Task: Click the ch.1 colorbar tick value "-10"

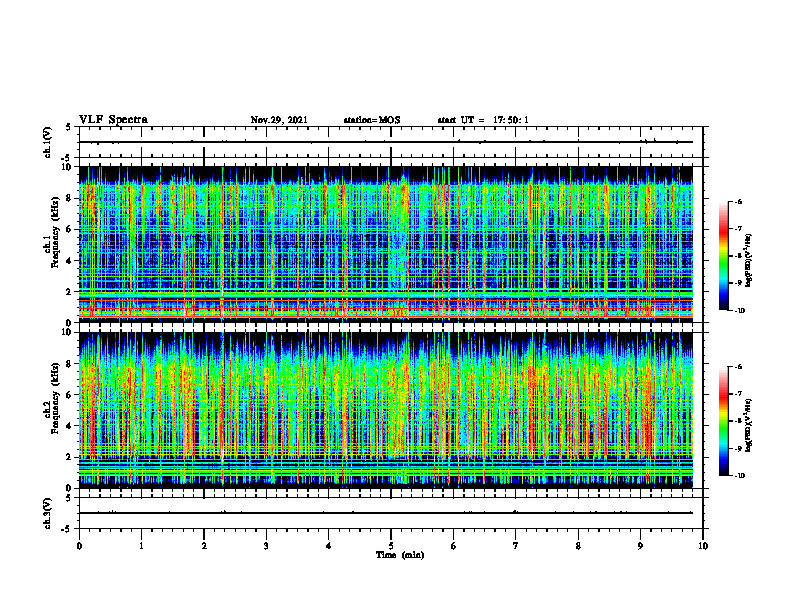Action: click(x=739, y=311)
